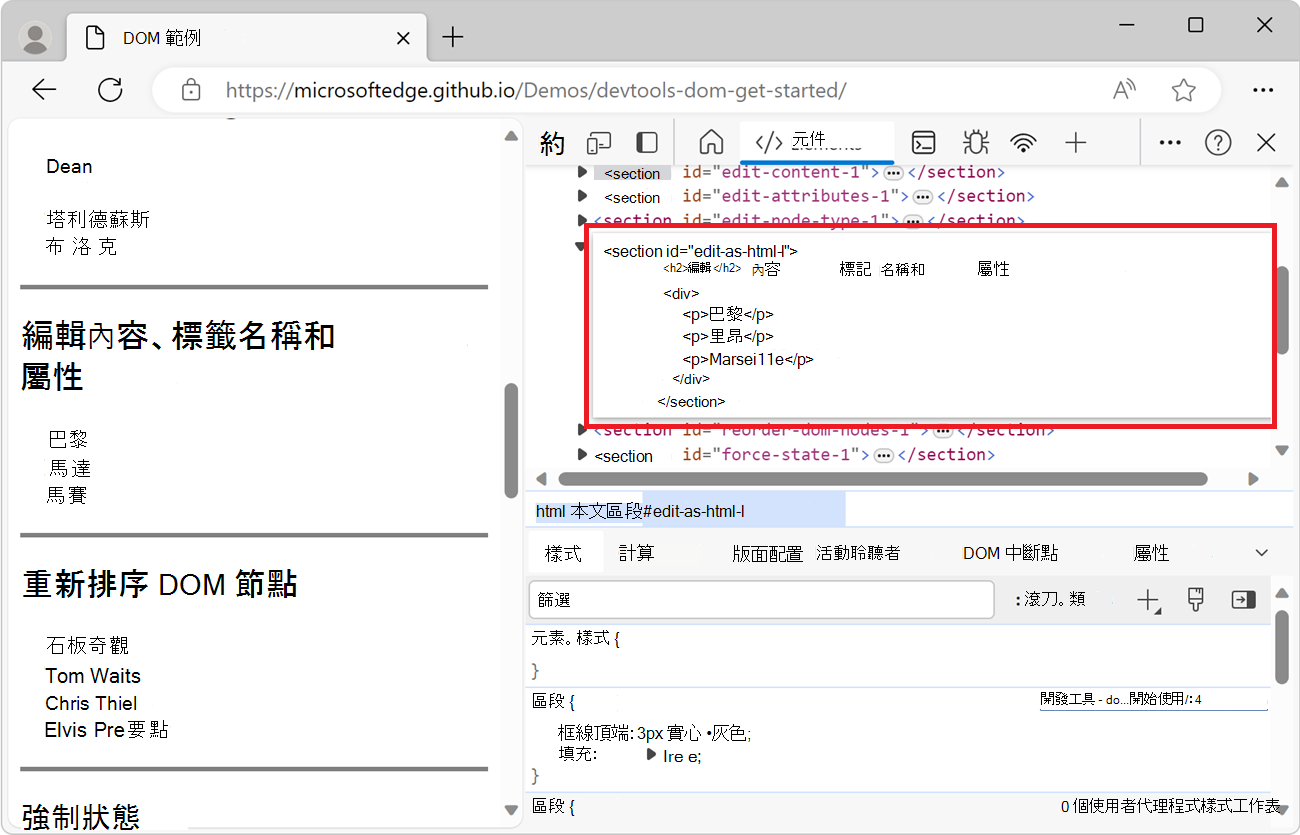Click the Chris Thiel list item
The width and height of the screenshot is (1300, 835).
tap(91, 703)
